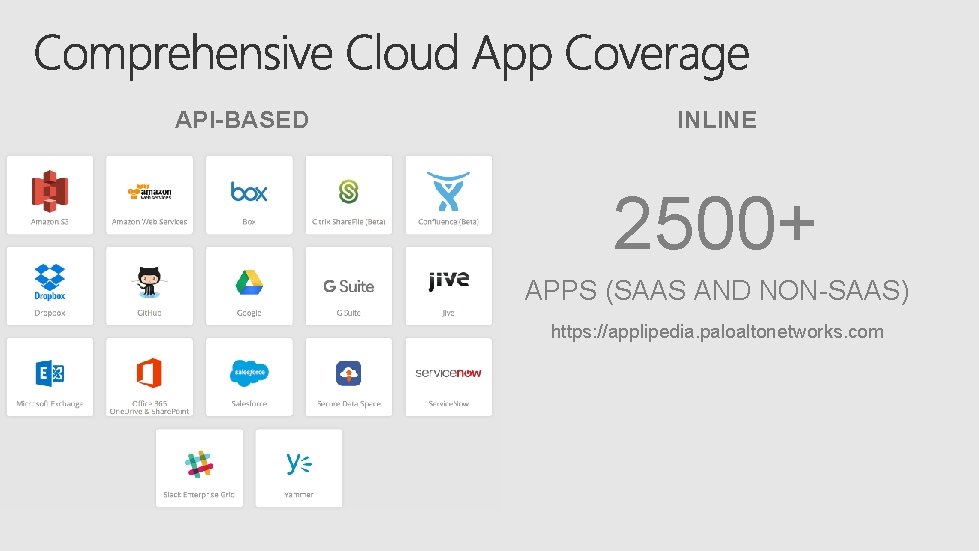Click the Confluence app icon
Viewport: 979px width, 551px height.
click(x=448, y=191)
